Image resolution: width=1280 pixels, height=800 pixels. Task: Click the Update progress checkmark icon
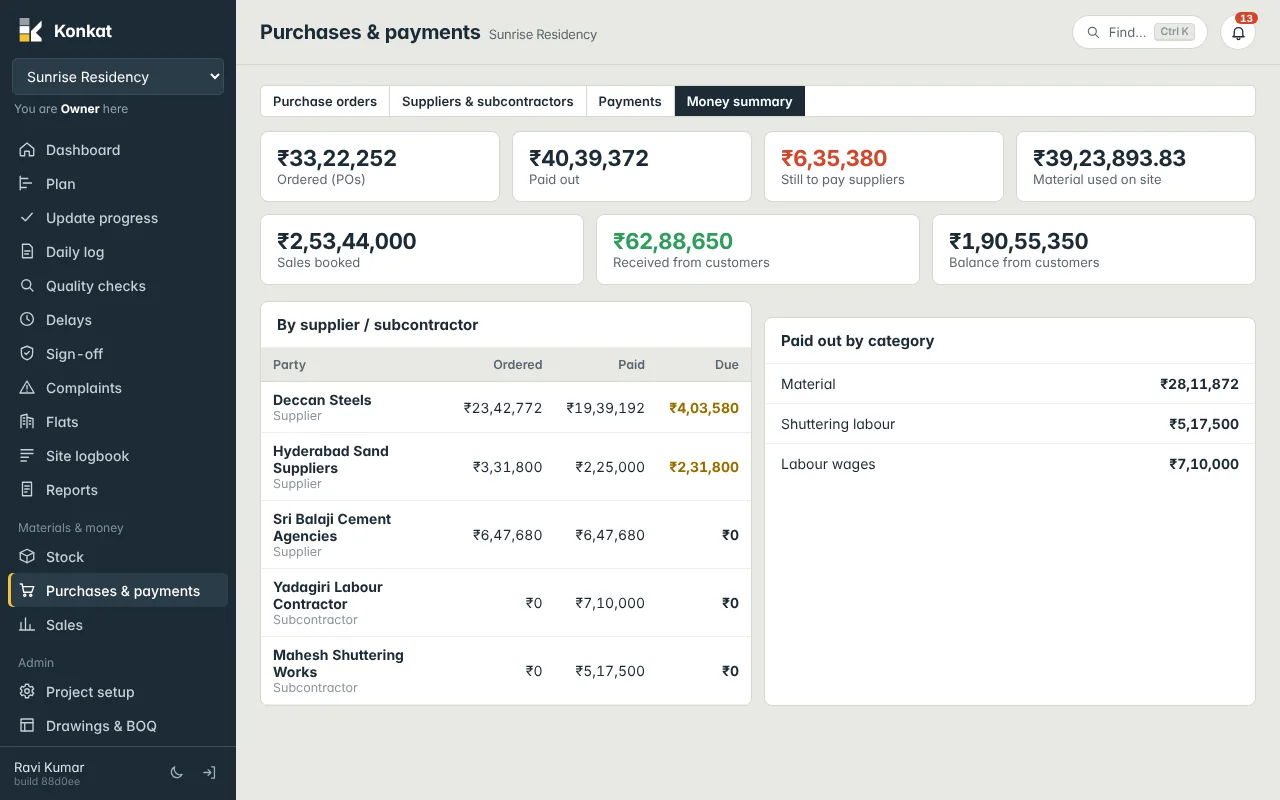(27, 218)
